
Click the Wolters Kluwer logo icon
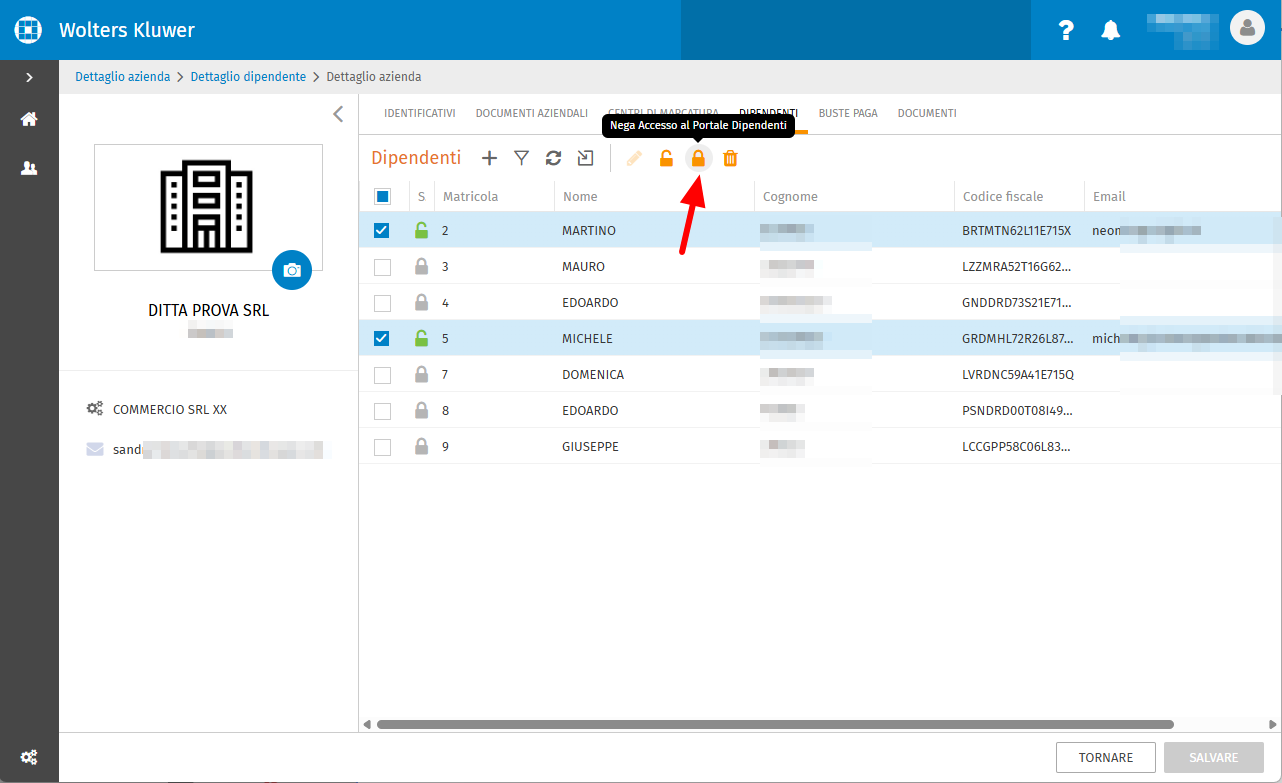click(29, 30)
